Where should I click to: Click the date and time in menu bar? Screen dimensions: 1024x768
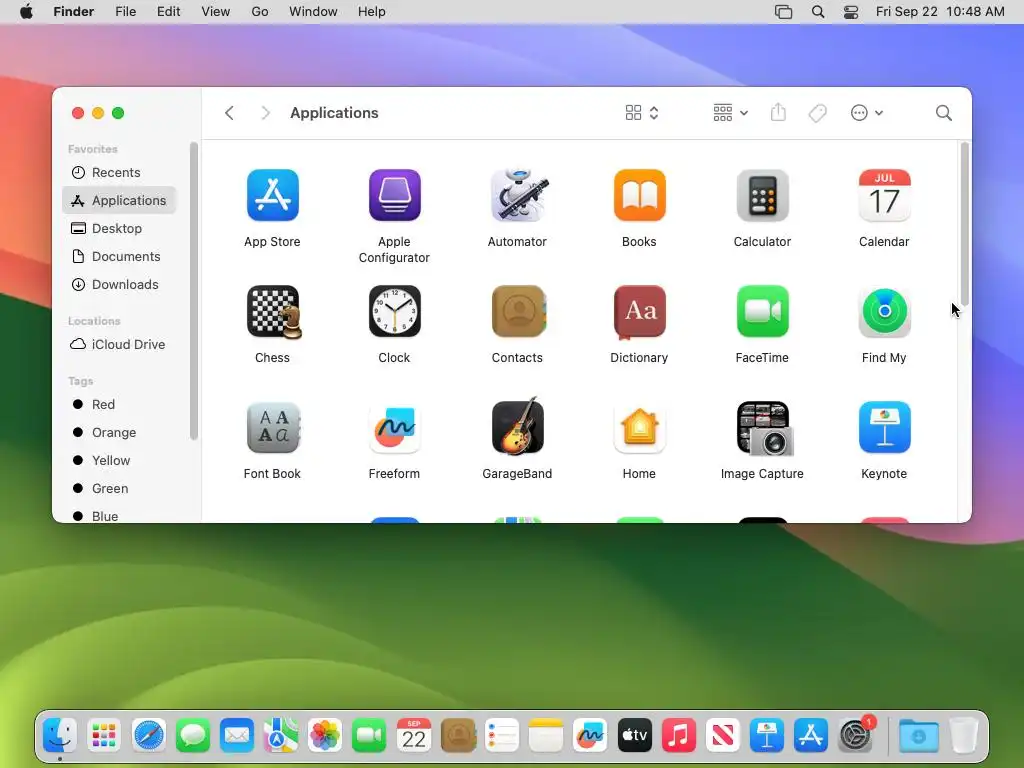click(x=940, y=12)
